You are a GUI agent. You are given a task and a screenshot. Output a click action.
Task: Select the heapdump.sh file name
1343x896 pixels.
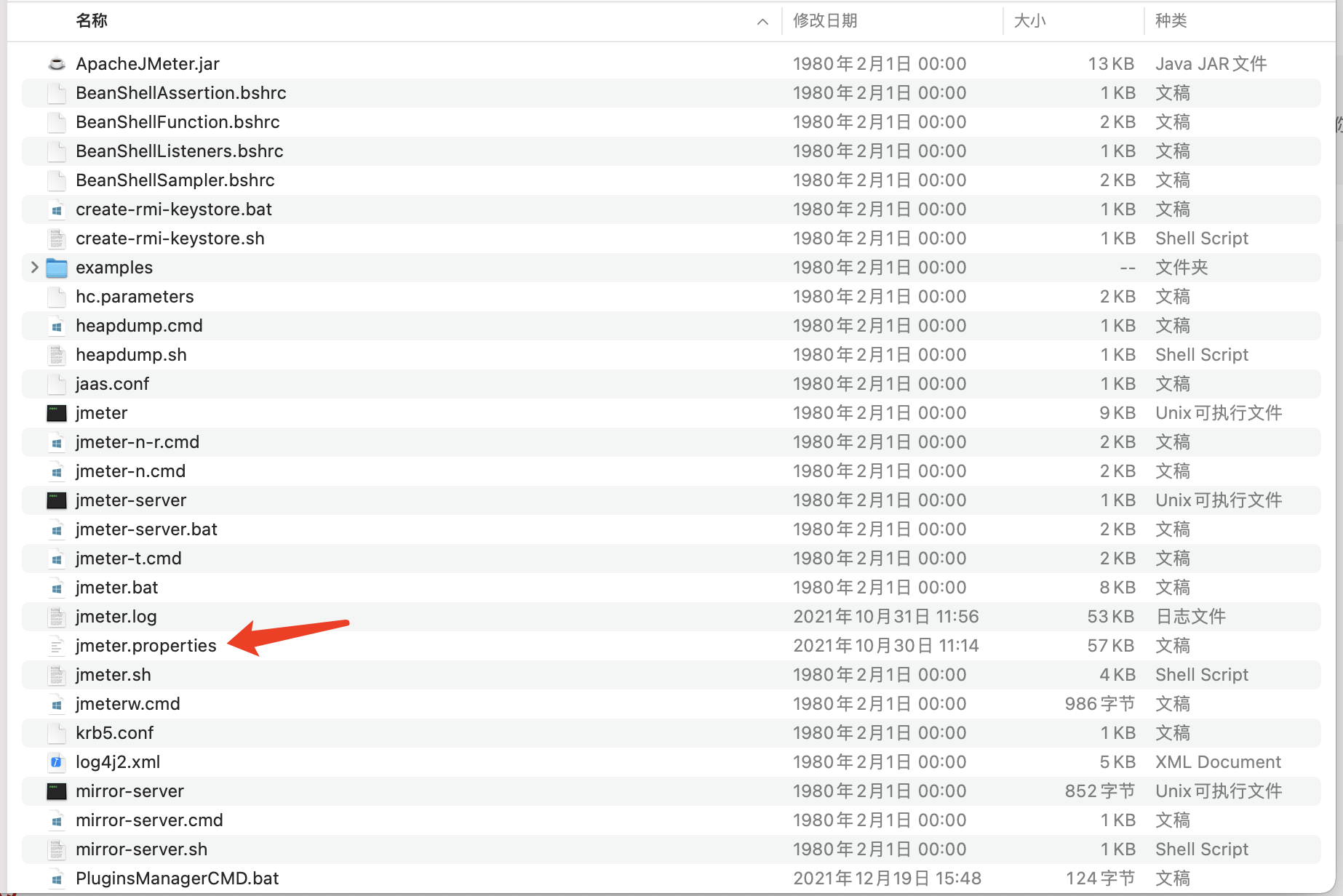click(131, 355)
